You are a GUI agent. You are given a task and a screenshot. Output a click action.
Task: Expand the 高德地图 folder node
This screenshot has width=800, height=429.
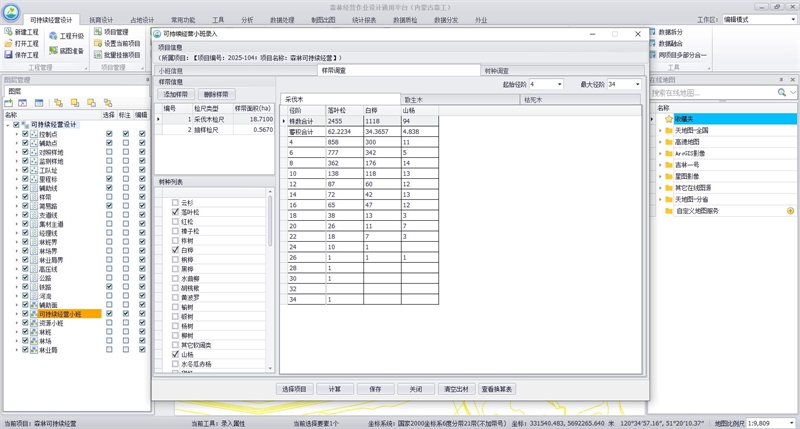click(659, 142)
